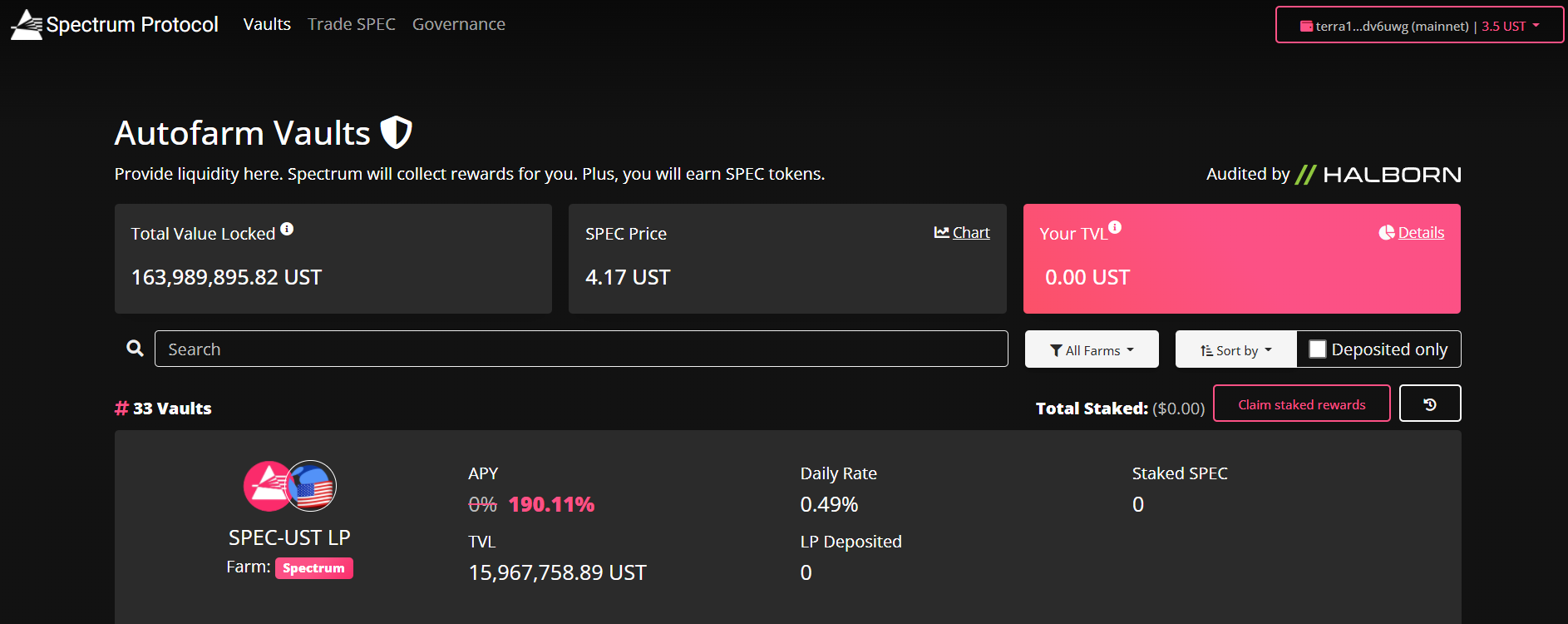Open the Your TVL Details link

pos(1412,233)
